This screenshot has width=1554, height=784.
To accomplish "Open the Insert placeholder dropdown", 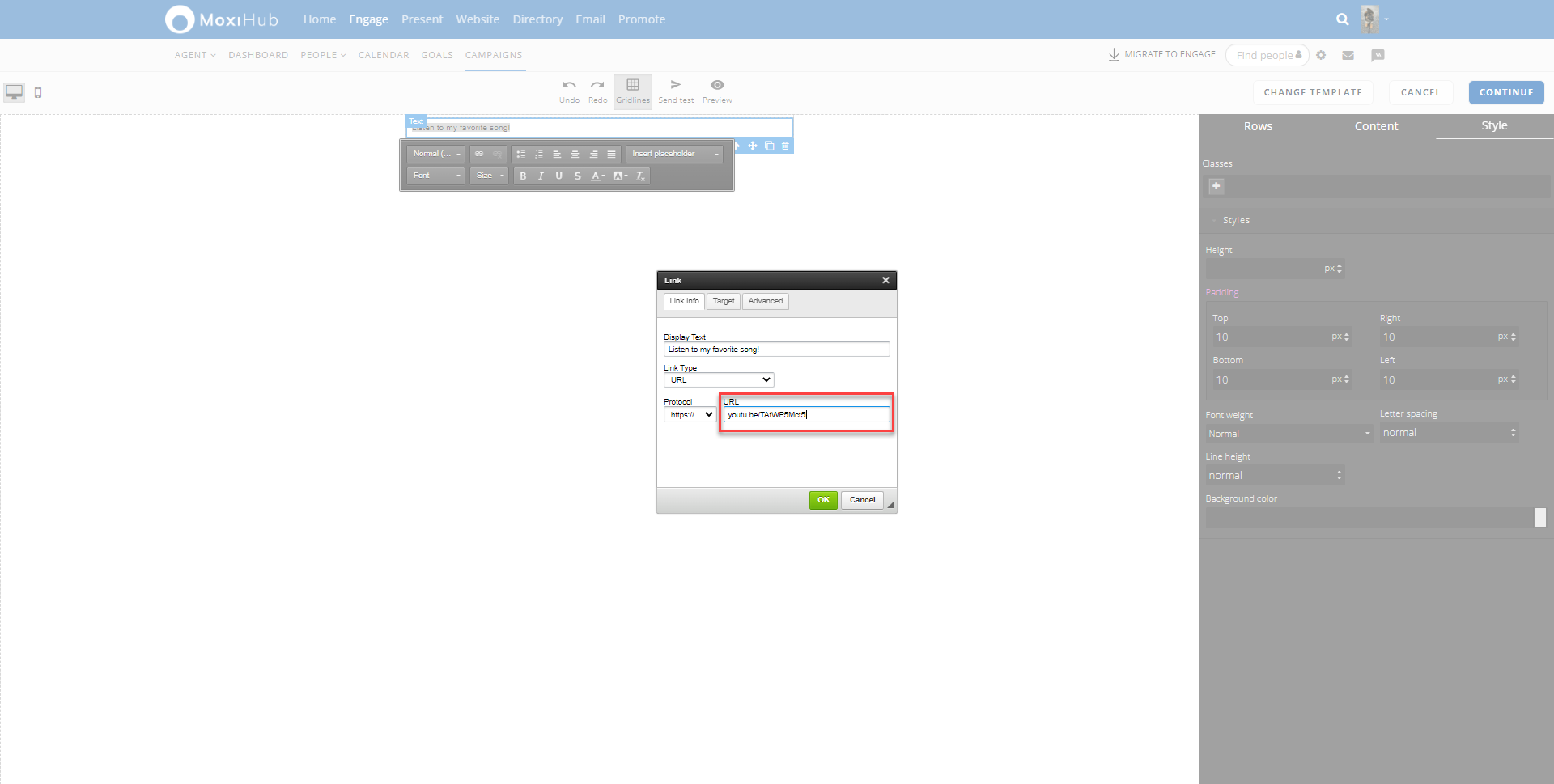I will tap(674, 154).
